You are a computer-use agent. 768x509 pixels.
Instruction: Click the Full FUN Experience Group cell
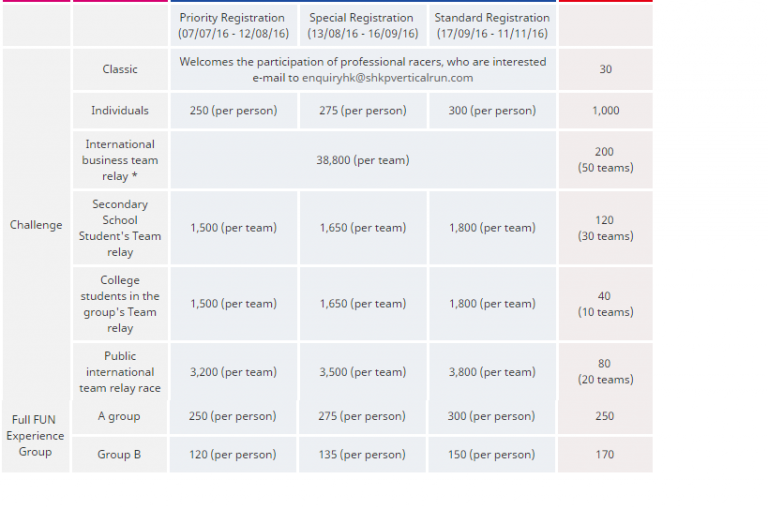coord(35,436)
